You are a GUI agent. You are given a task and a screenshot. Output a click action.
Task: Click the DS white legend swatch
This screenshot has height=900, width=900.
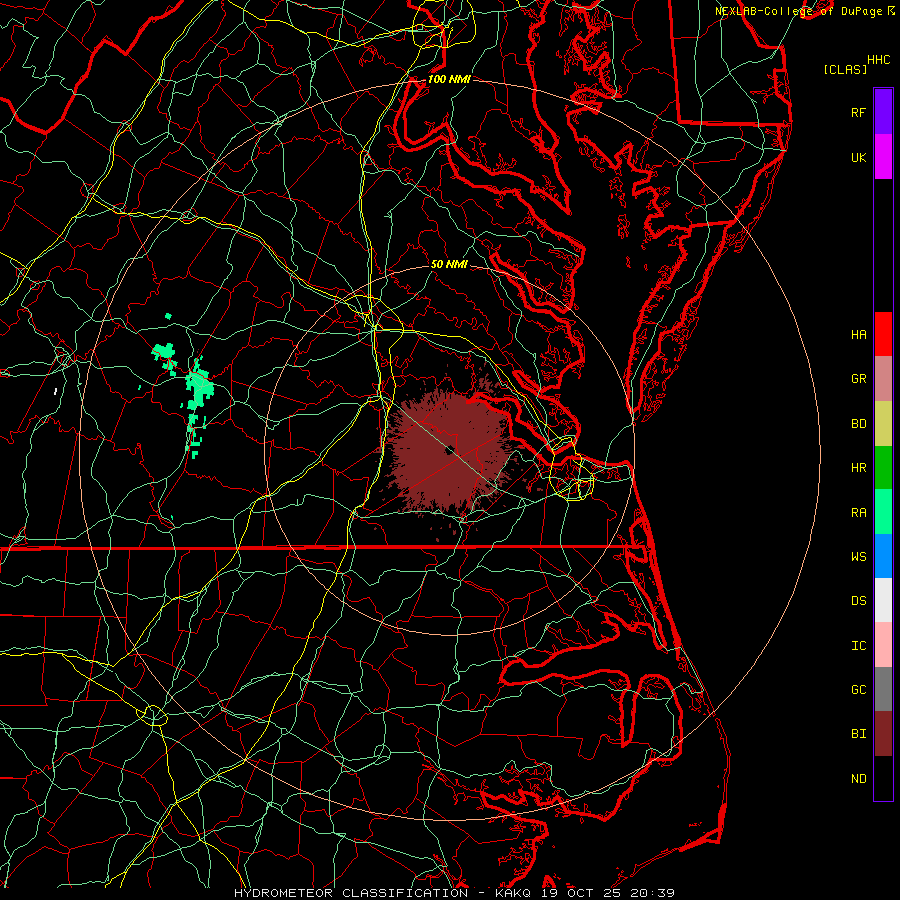[883, 600]
